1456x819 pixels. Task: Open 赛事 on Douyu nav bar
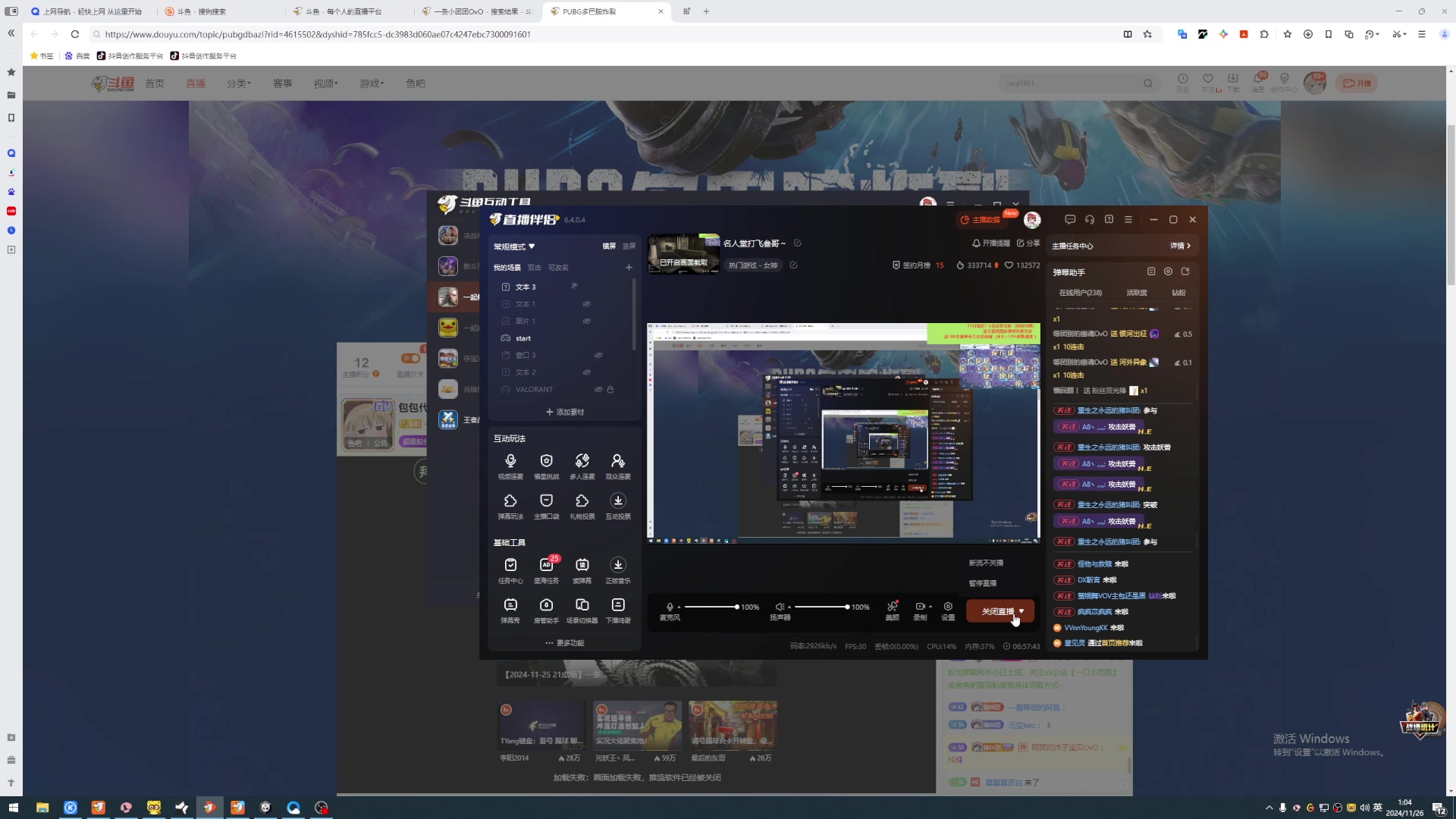pyautogui.click(x=283, y=83)
